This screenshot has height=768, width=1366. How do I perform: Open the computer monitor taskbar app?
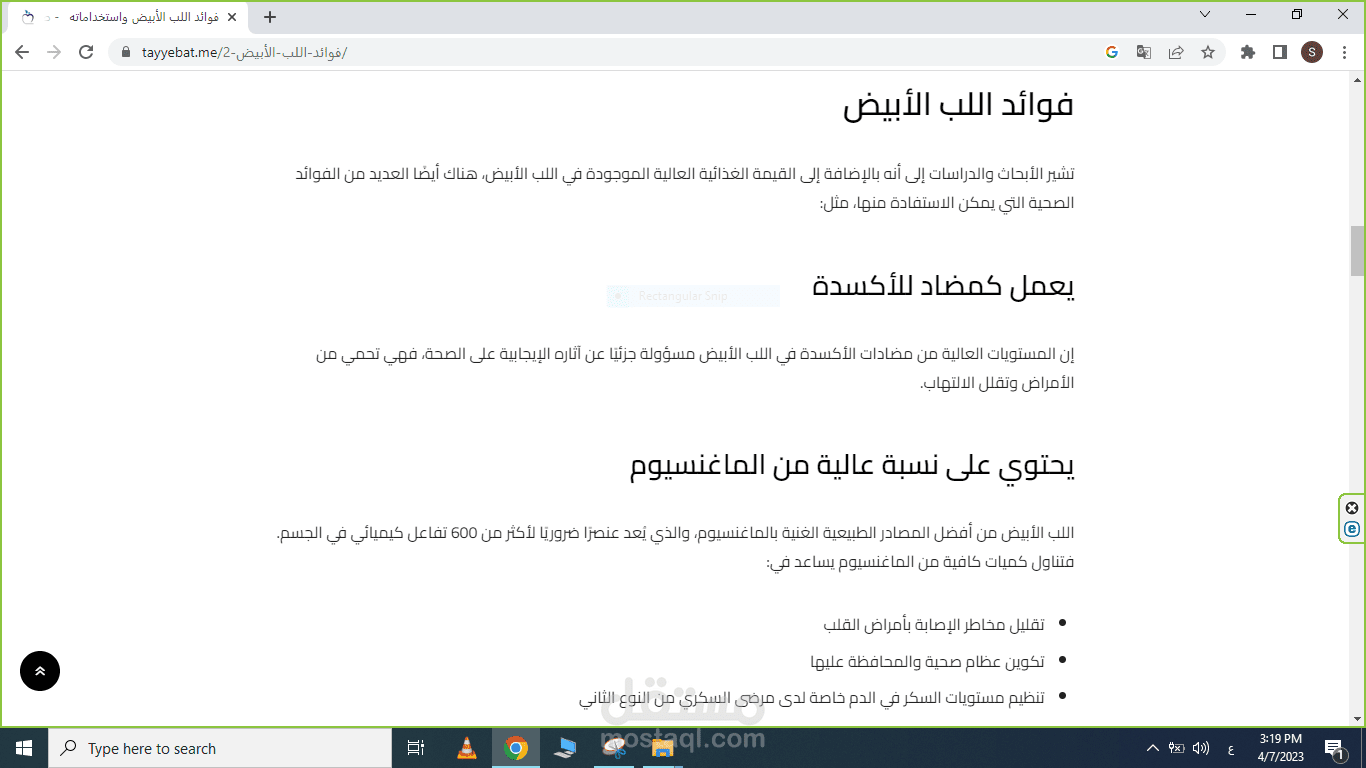tap(565, 748)
